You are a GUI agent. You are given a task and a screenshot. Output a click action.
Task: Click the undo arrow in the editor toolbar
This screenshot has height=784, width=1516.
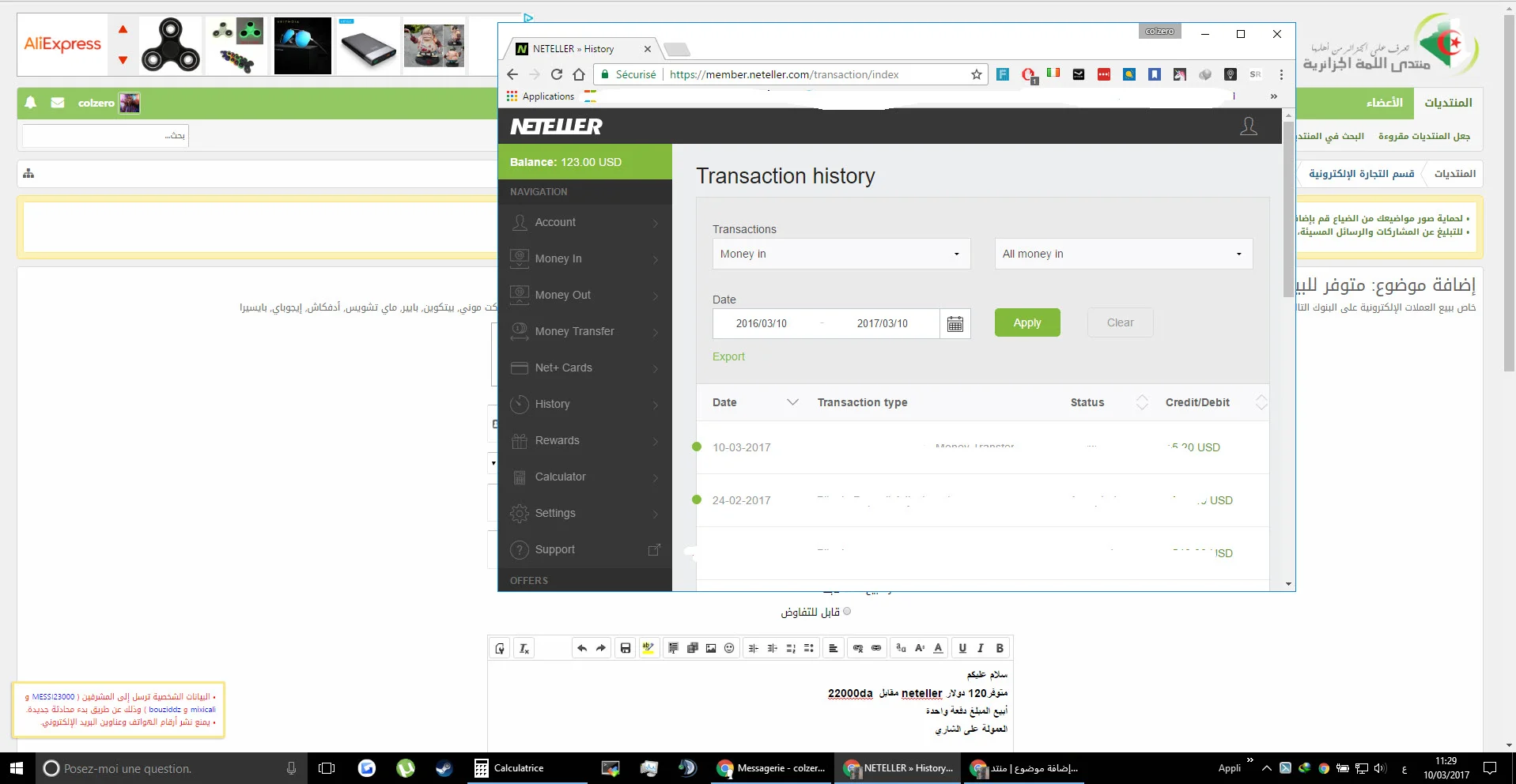click(582, 648)
